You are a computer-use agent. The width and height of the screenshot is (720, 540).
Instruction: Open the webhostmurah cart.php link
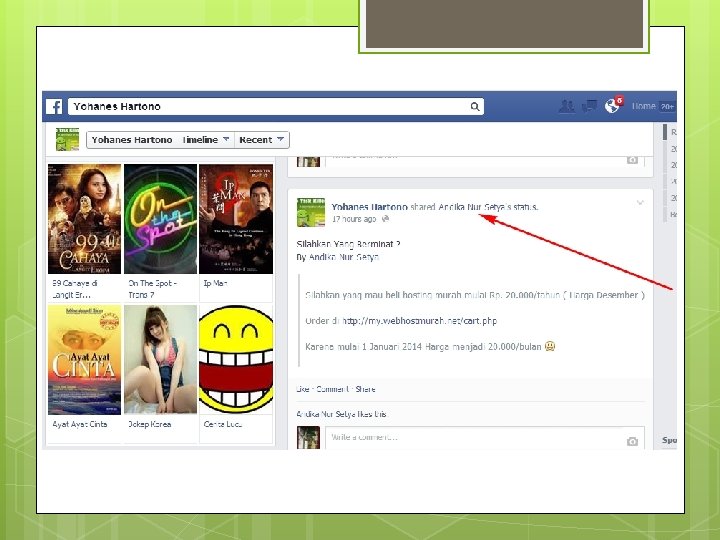pyautogui.click(x=420, y=321)
